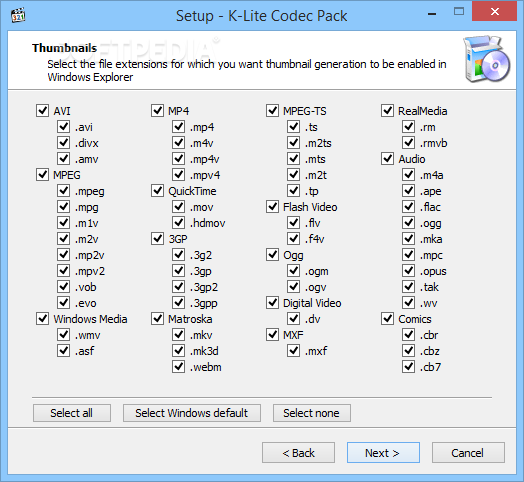Uncheck the .mkv checkbox
Image resolution: width=524 pixels, height=482 pixels.
178,335
